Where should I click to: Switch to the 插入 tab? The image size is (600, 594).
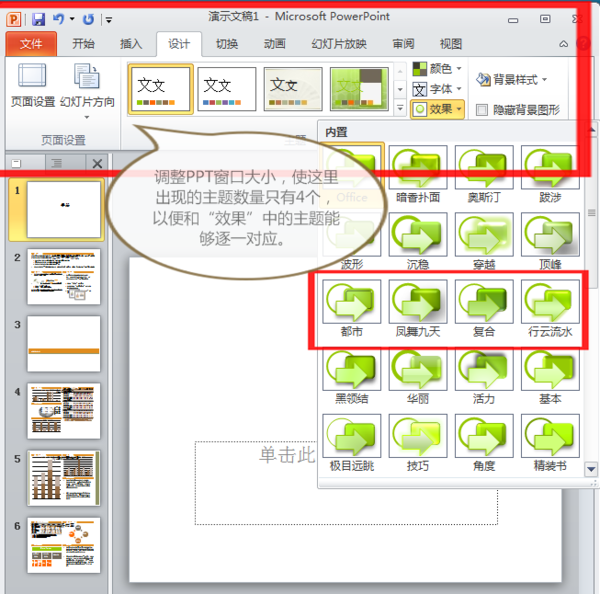click(131, 44)
